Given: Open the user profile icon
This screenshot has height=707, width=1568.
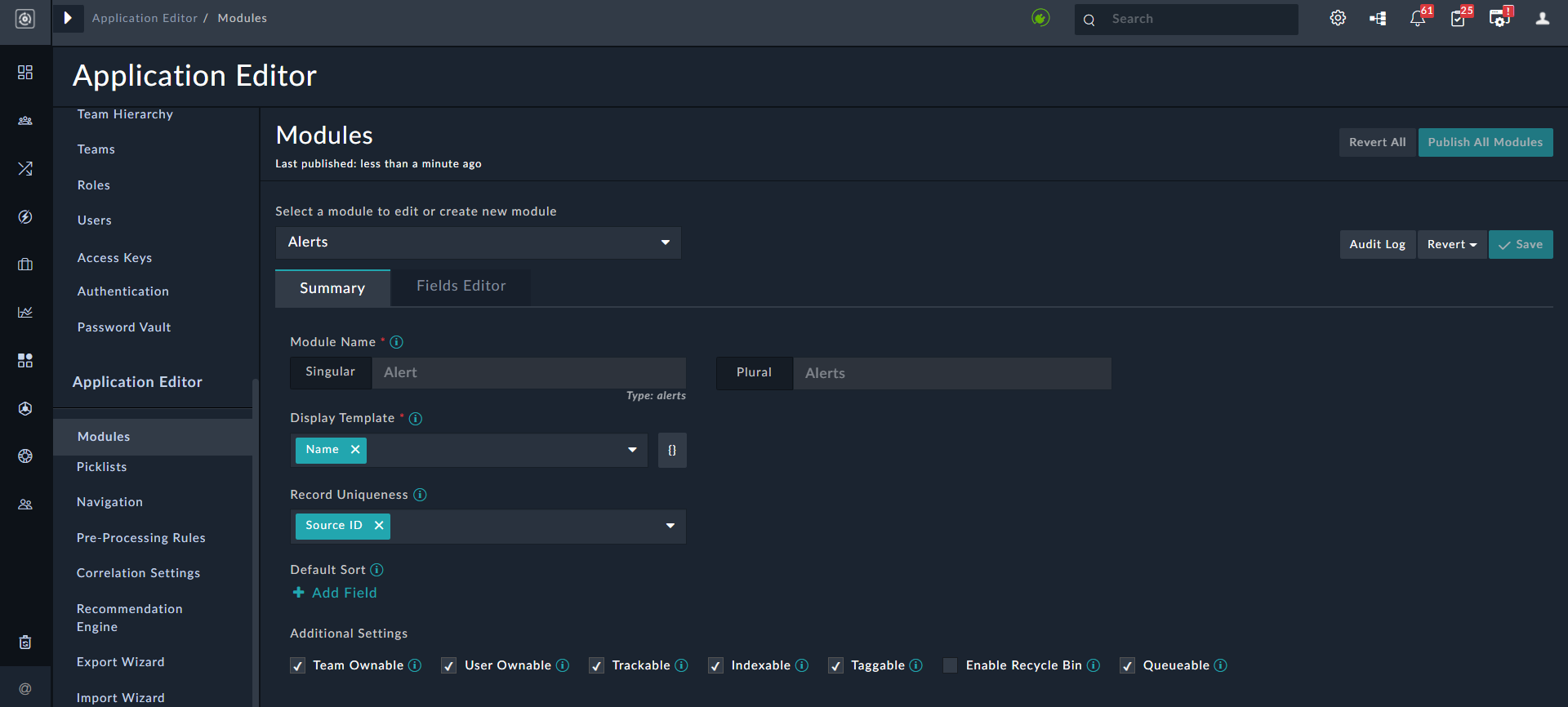Looking at the screenshot, I should [1543, 18].
